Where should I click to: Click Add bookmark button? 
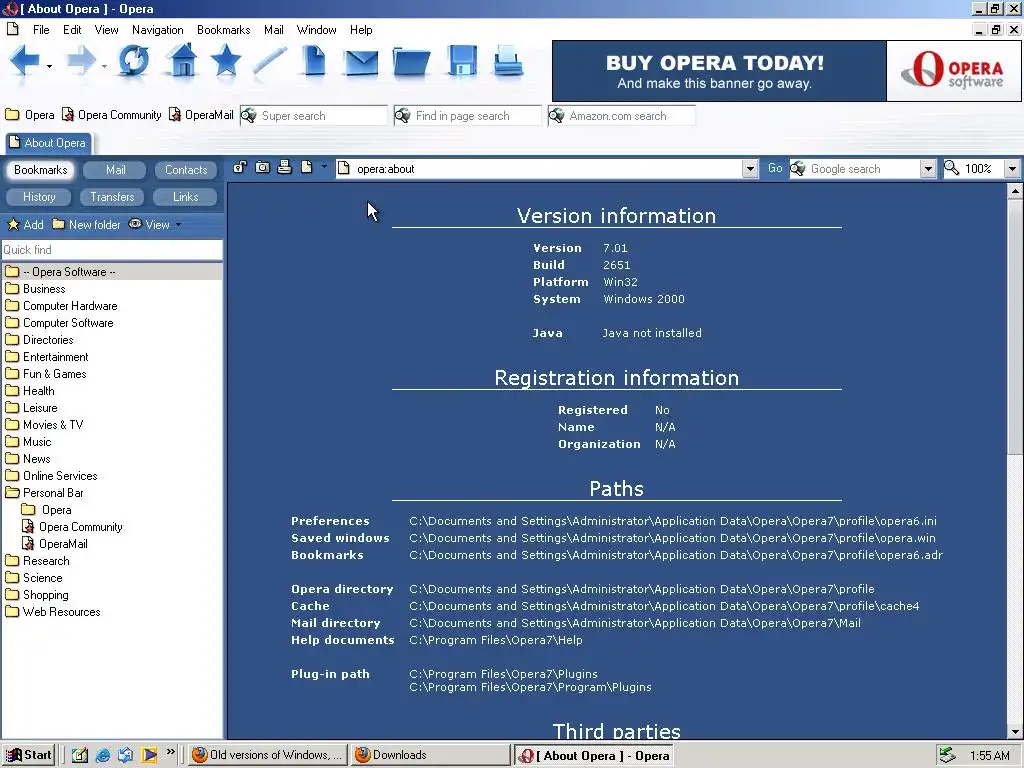click(25, 224)
